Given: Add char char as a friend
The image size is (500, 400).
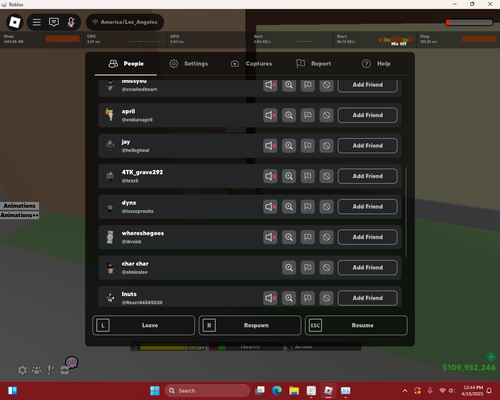Looking at the screenshot, I should click(x=368, y=268).
